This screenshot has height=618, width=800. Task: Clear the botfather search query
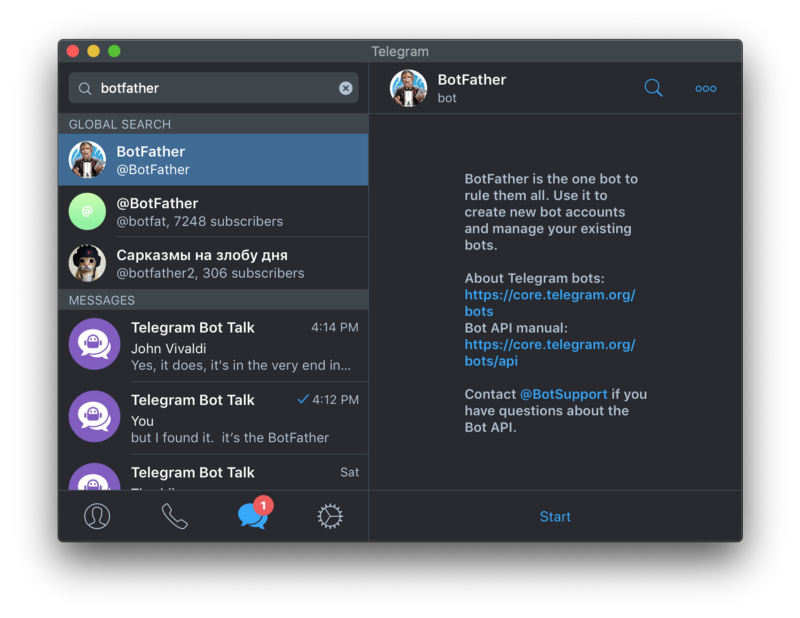(345, 88)
